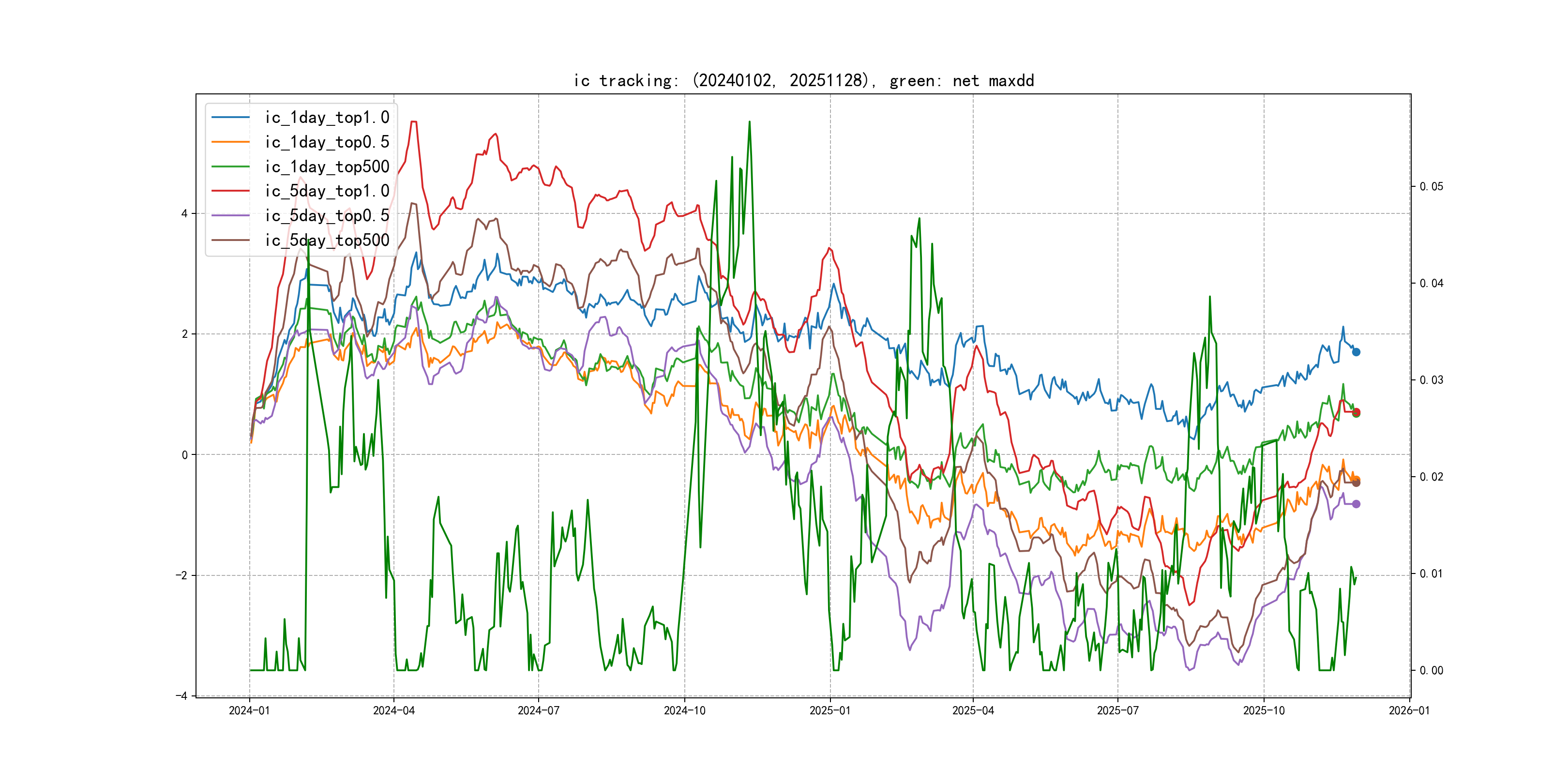Click the 2024-01 x-axis tick label

pos(249,710)
